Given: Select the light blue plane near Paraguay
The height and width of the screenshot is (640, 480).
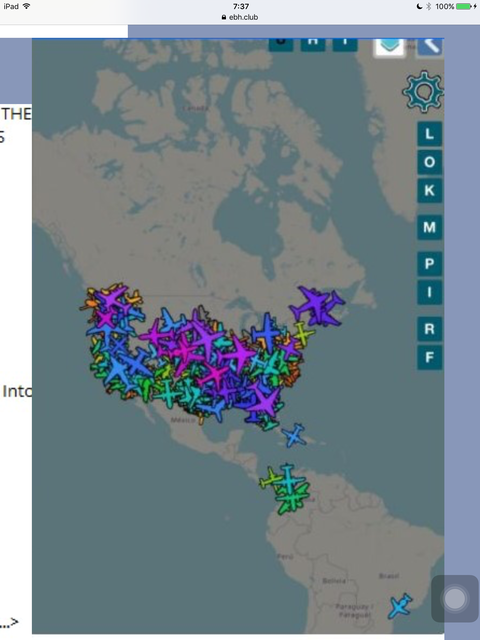Looking at the screenshot, I should [x=400, y=606].
